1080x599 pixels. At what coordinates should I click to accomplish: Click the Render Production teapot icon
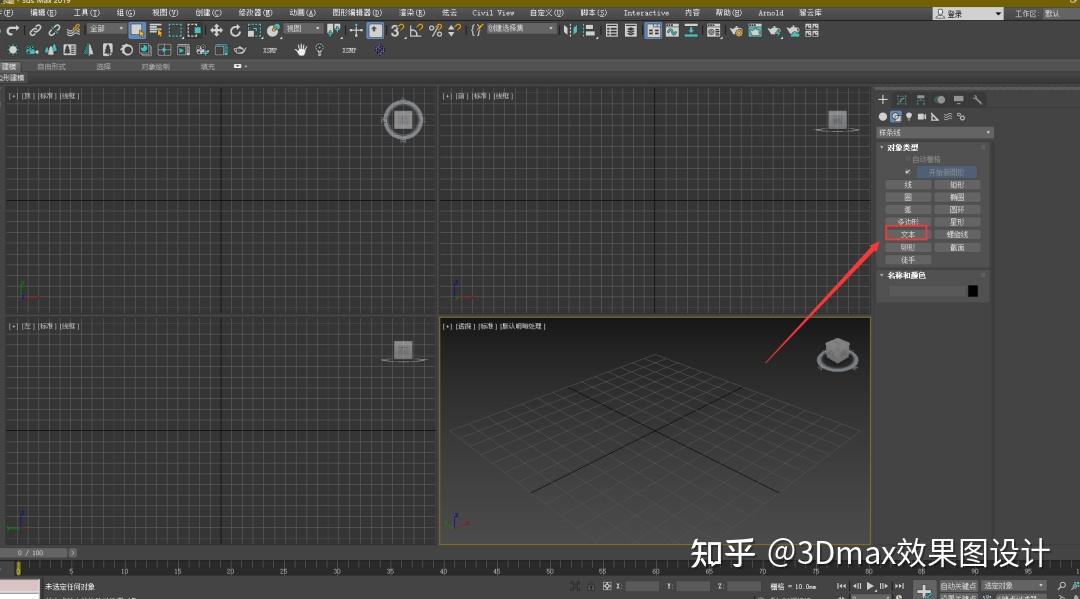[x=774, y=31]
